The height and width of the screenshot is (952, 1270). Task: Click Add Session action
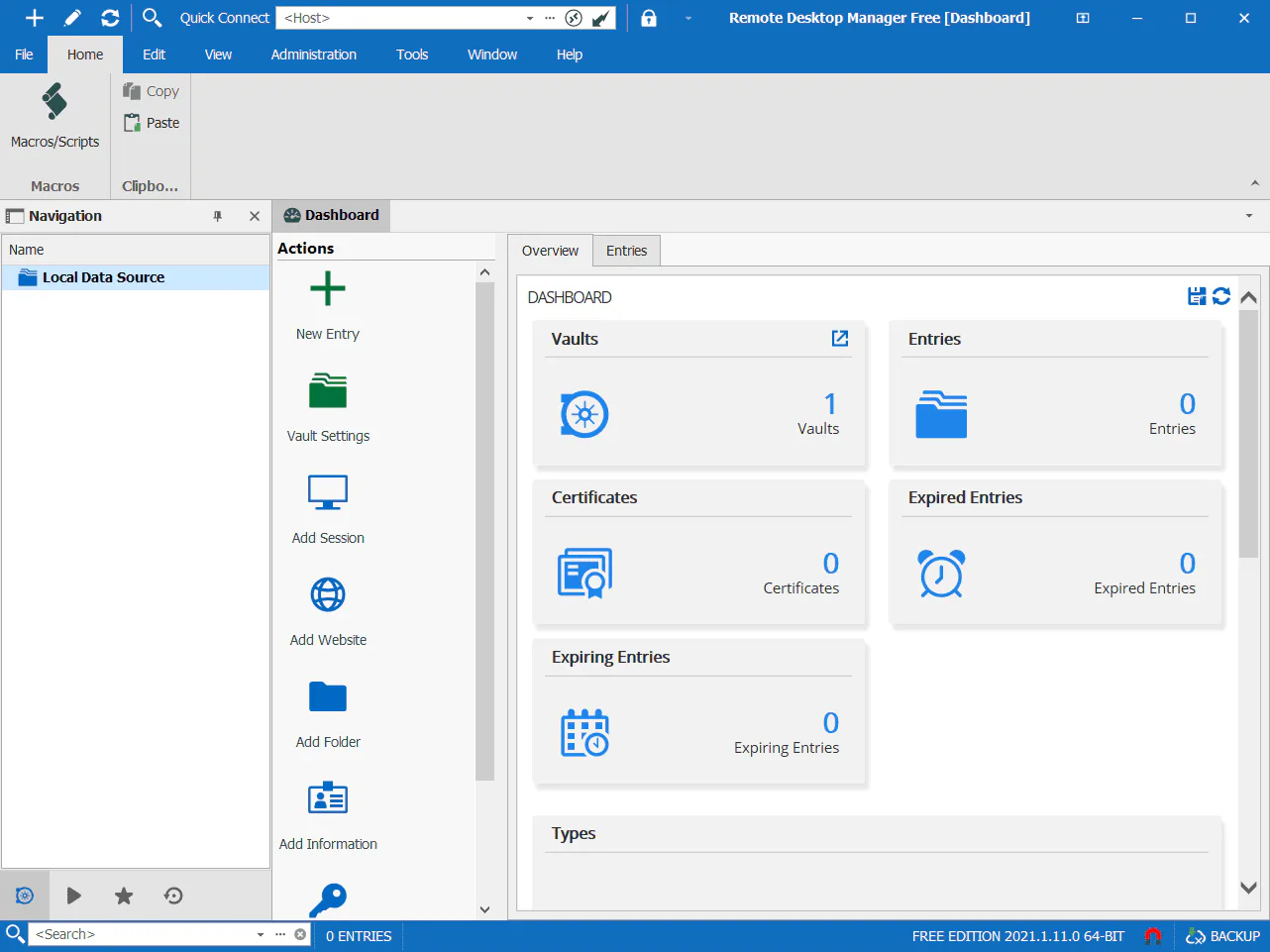pos(328,510)
